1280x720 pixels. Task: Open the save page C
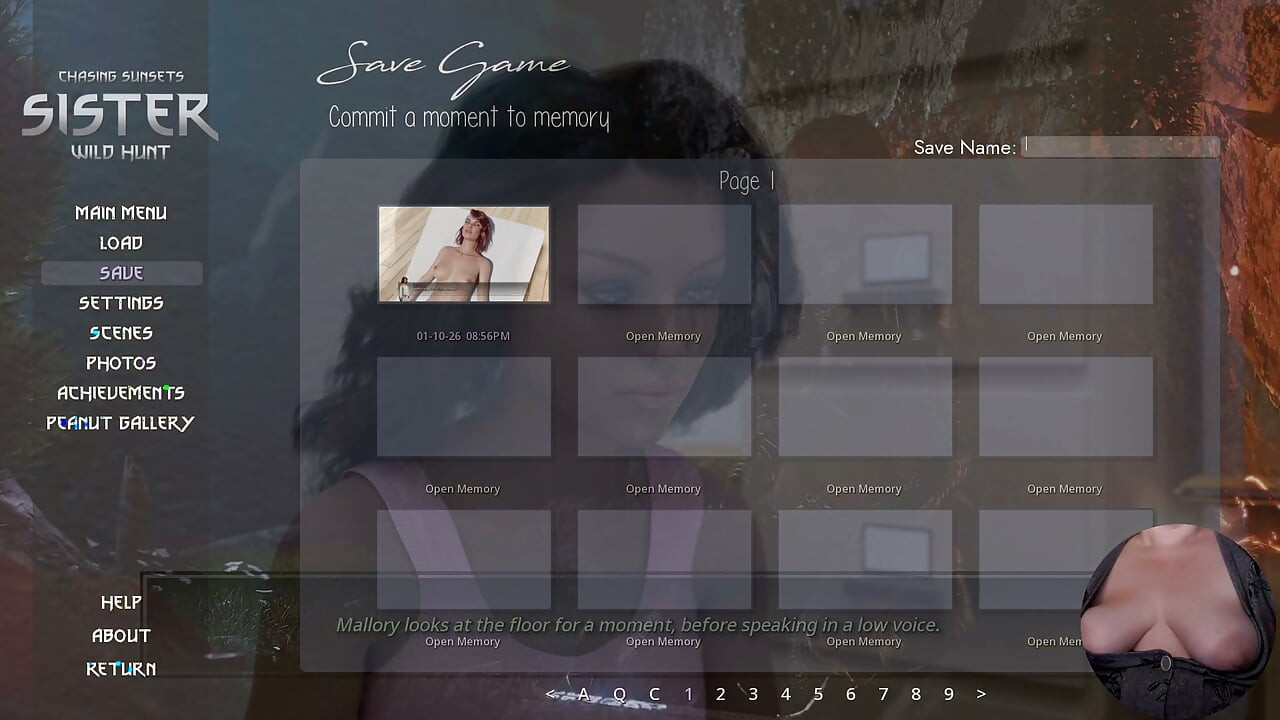pyautogui.click(x=654, y=694)
